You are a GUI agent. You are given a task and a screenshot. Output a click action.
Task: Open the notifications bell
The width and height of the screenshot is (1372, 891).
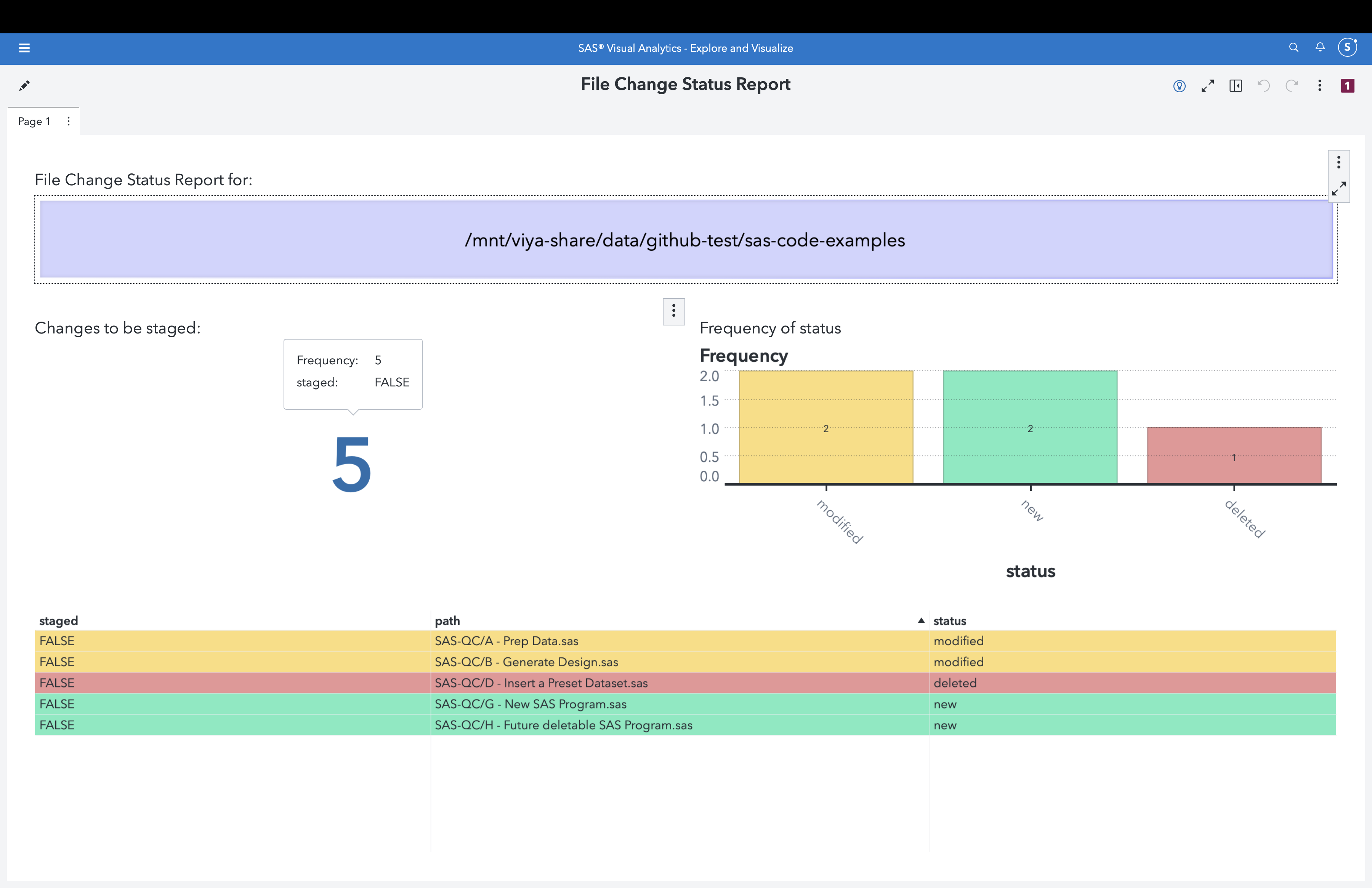[1320, 48]
